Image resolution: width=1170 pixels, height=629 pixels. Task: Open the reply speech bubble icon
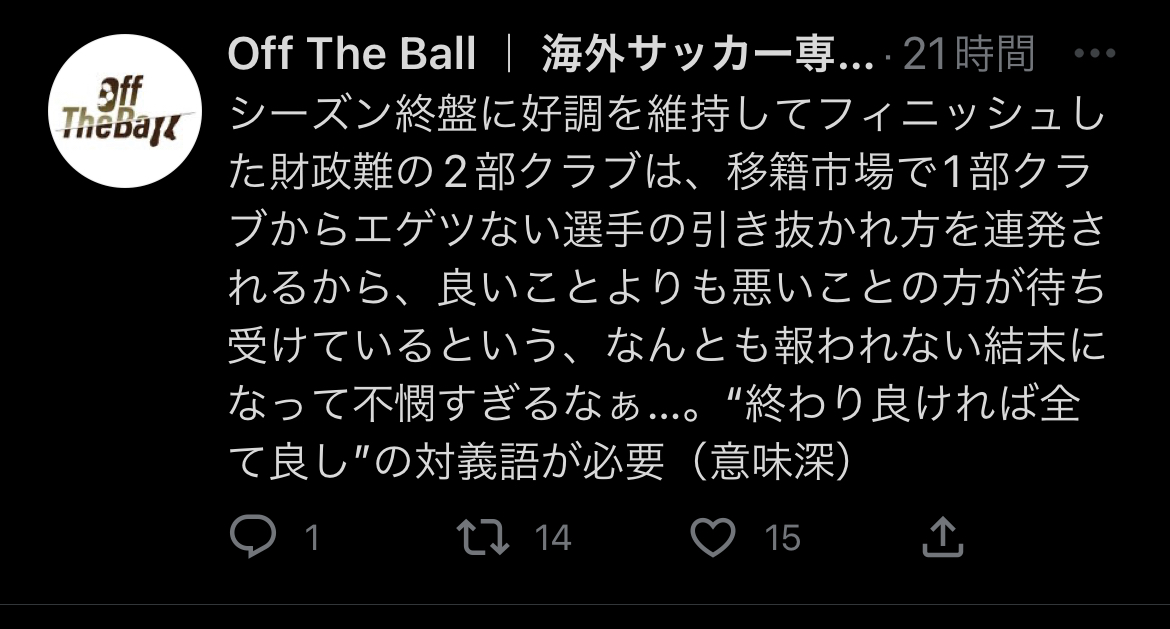click(253, 536)
